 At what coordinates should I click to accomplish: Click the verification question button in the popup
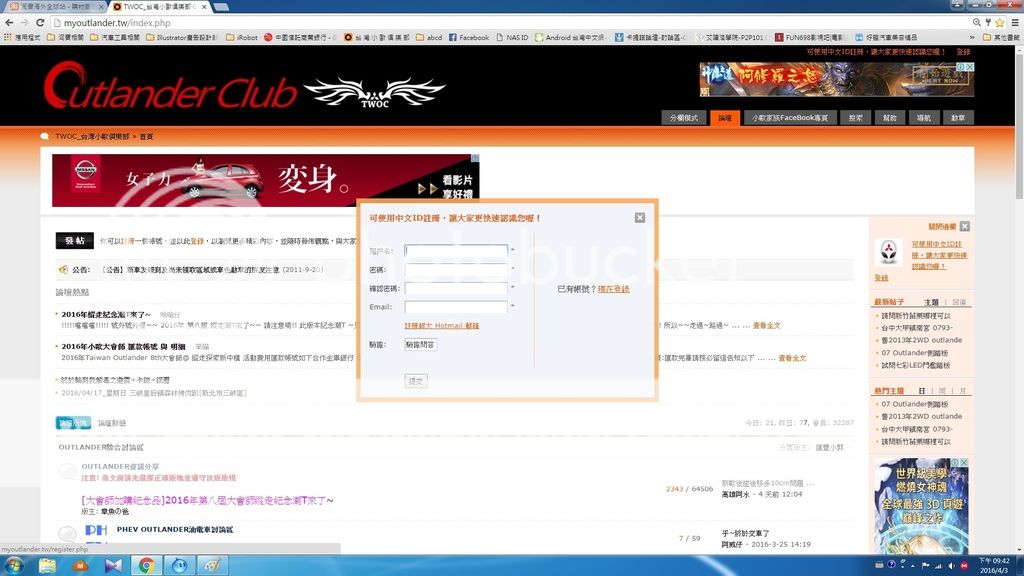420,344
